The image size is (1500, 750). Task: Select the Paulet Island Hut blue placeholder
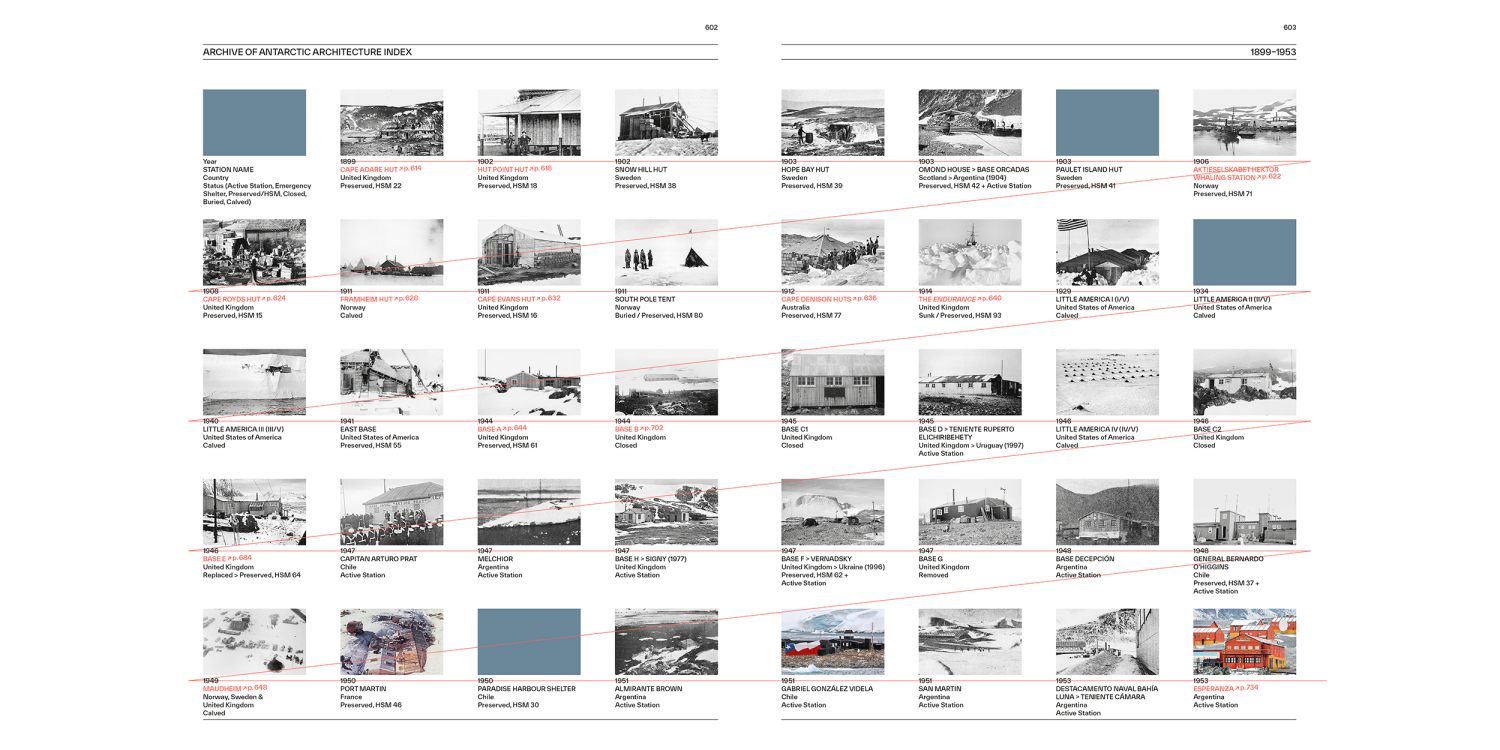click(1107, 122)
